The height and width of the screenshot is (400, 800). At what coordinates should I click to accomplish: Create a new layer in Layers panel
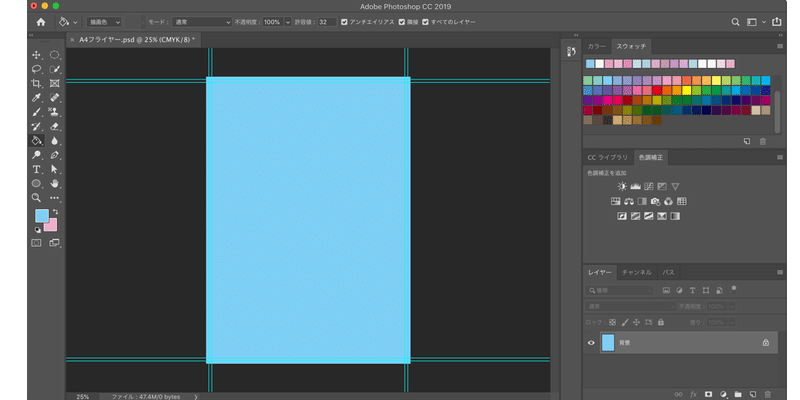point(753,394)
